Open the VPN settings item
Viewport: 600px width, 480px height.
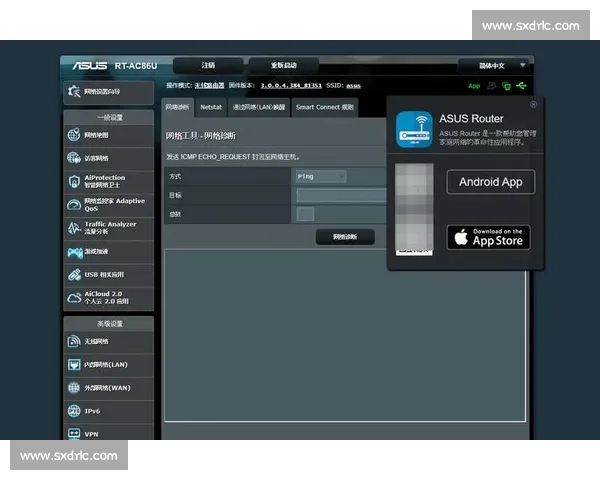pos(108,434)
